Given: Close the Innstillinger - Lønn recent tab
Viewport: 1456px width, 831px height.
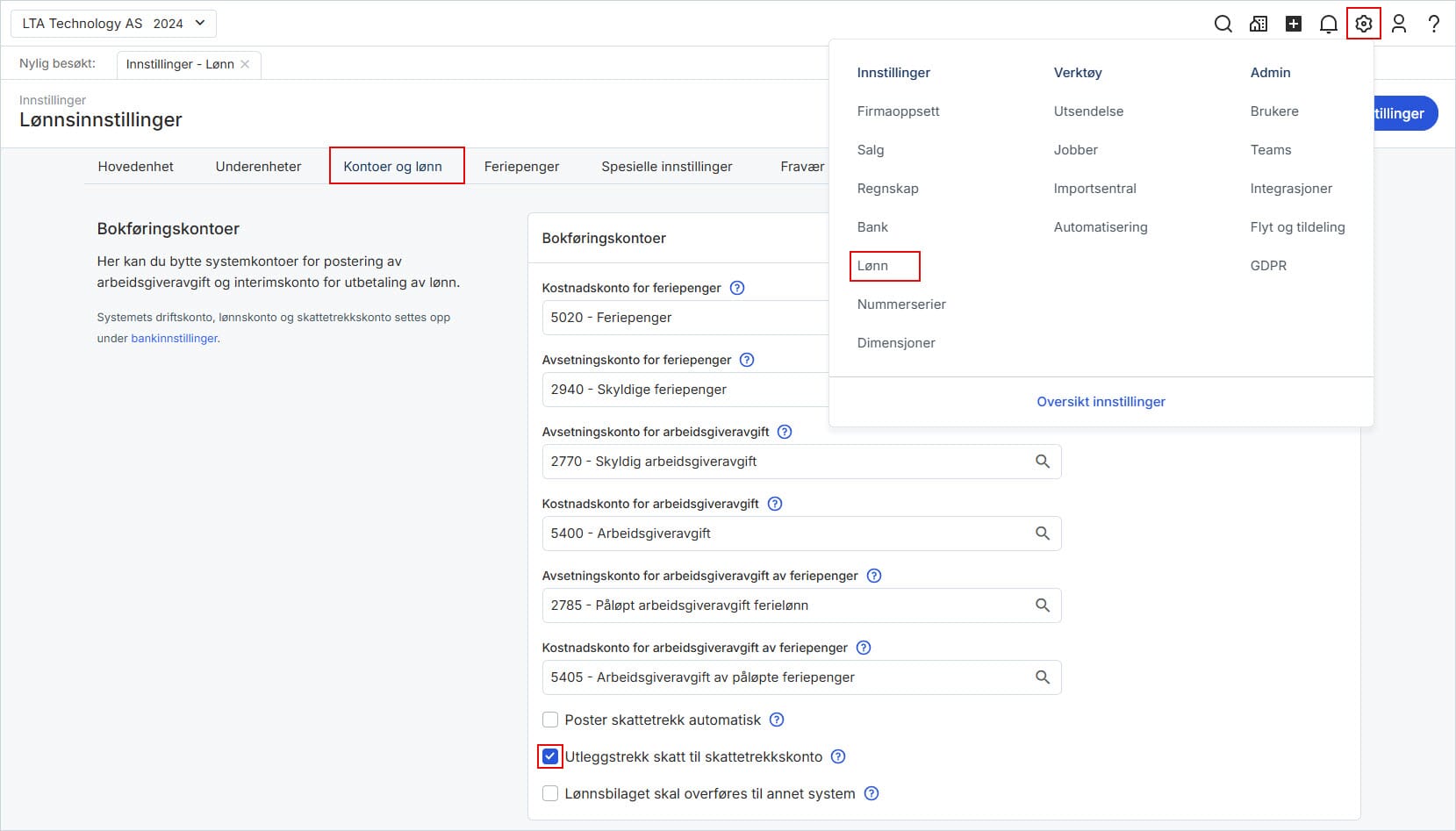Looking at the screenshot, I should (x=245, y=64).
